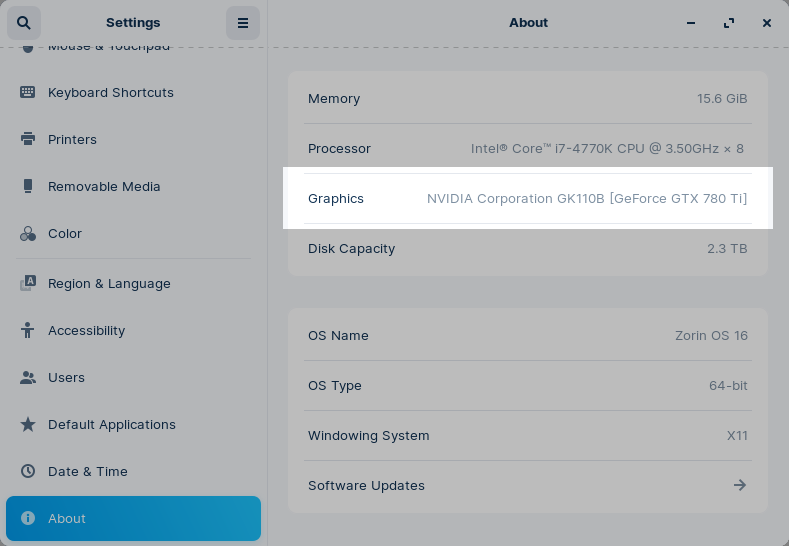The width and height of the screenshot is (789, 546).
Task: Click the Region & Language icon
Action: (28, 283)
